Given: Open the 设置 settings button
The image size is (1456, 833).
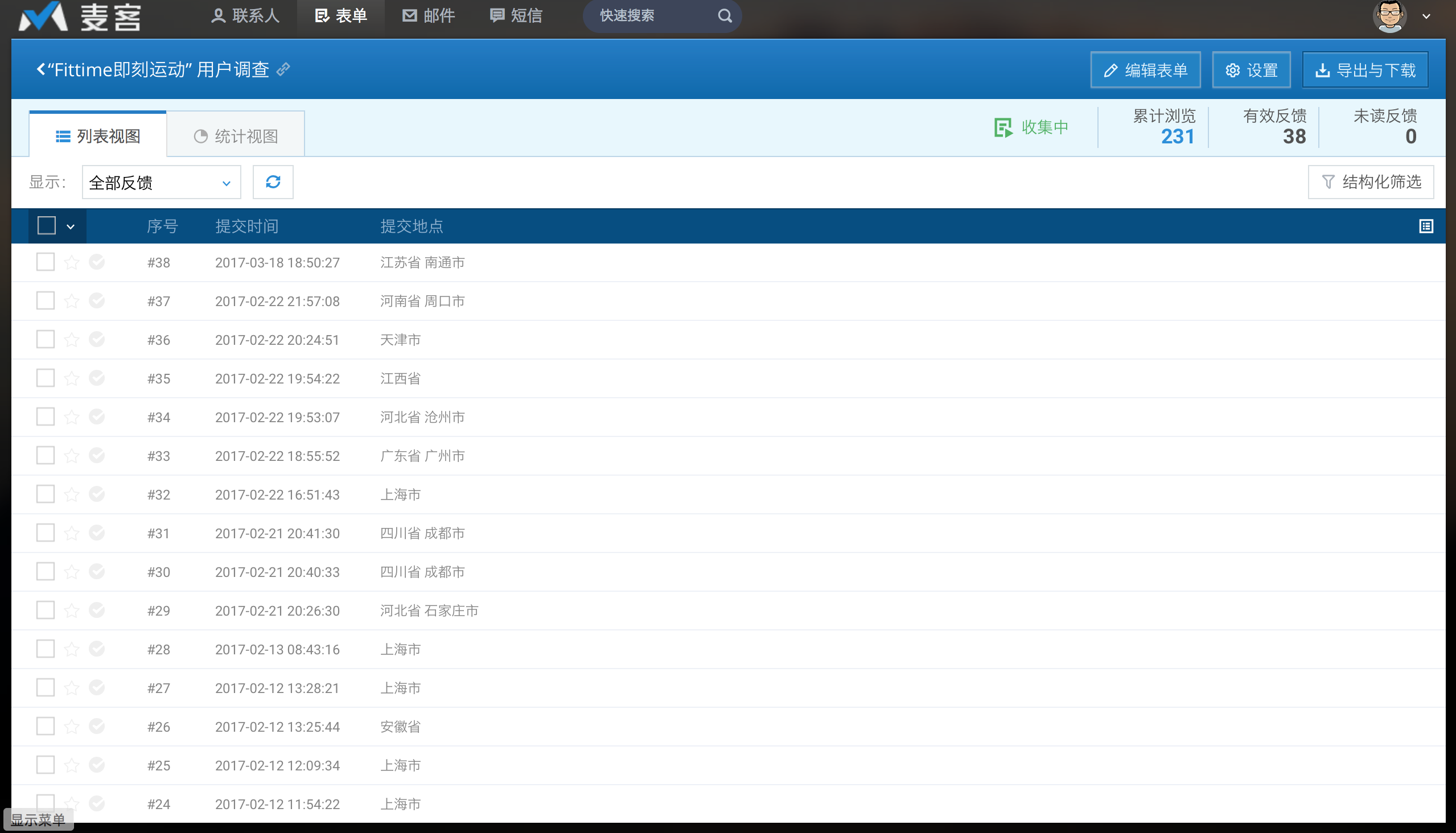Looking at the screenshot, I should click(x=1251, y=70).
